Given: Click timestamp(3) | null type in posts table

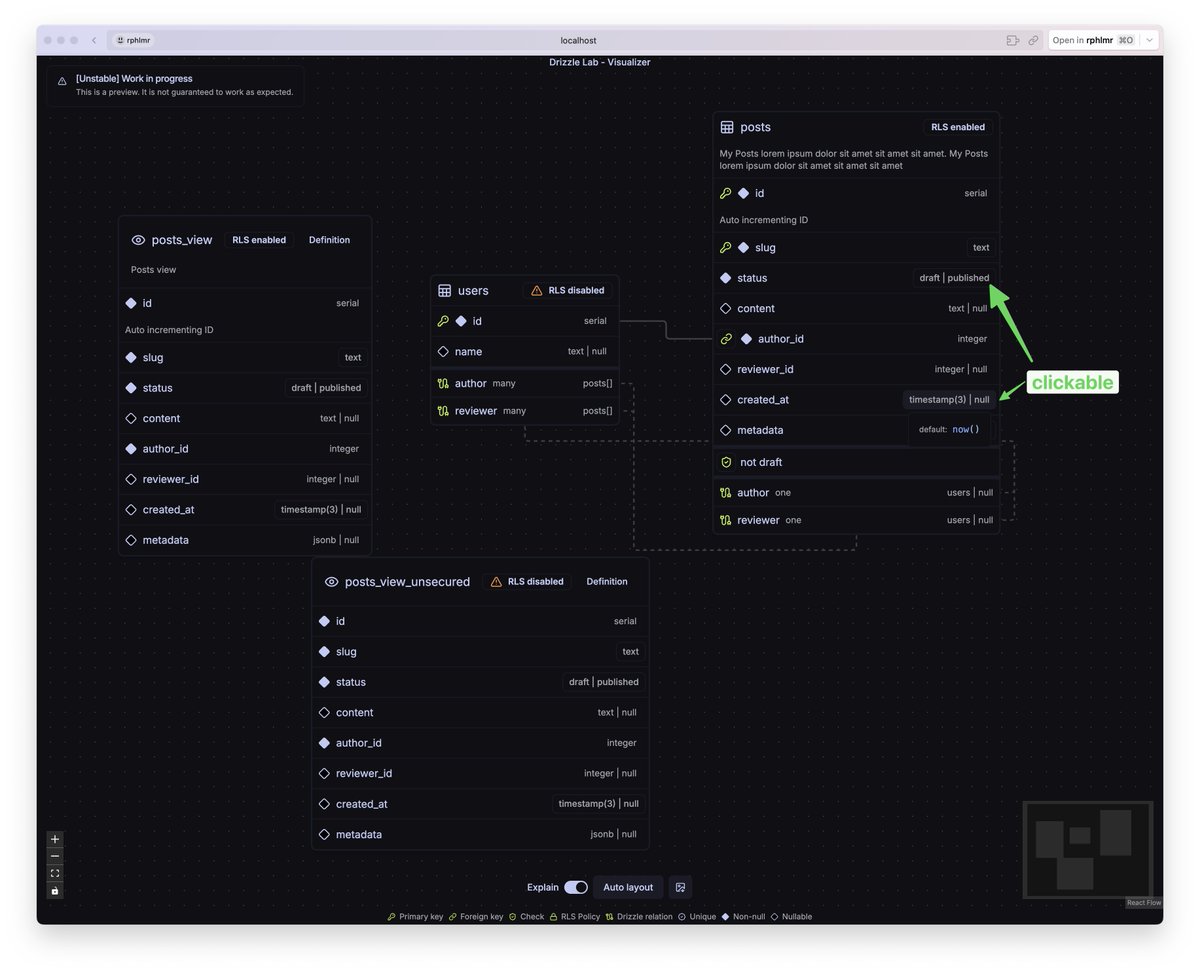Looking at the screenshot, I should pos(949,400).
